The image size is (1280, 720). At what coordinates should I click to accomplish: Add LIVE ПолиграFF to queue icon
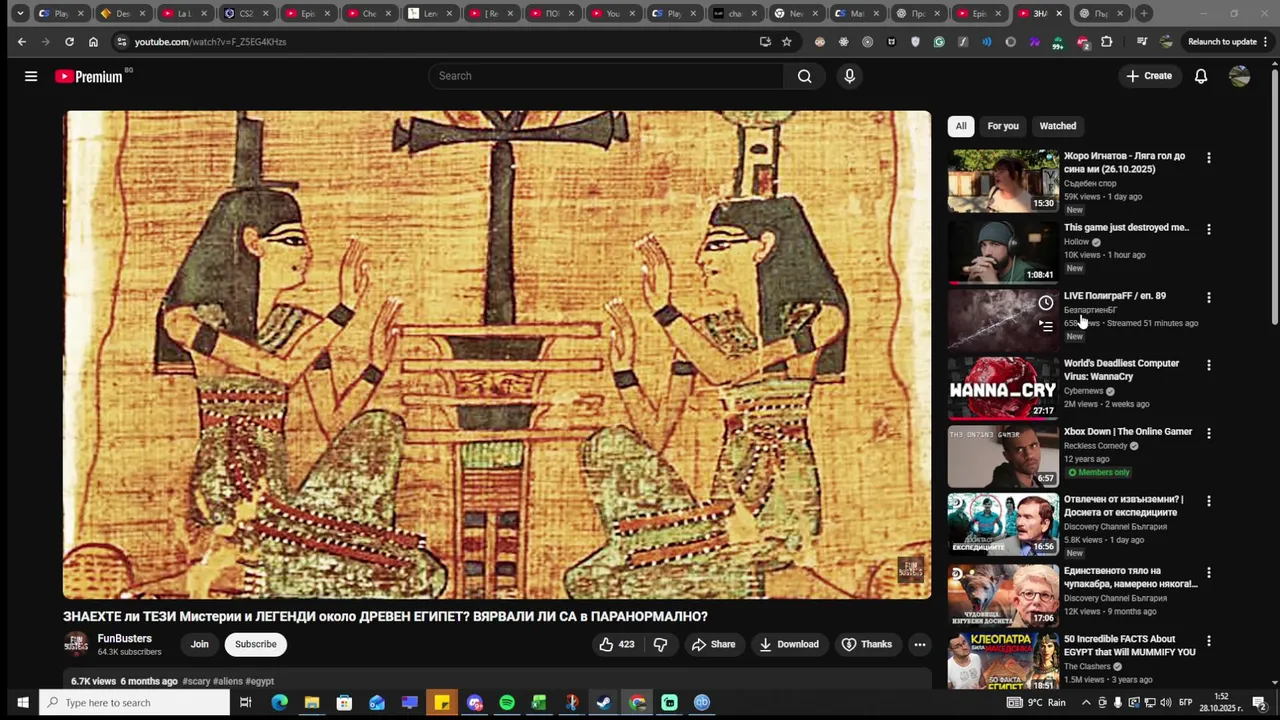point(1045,325)
